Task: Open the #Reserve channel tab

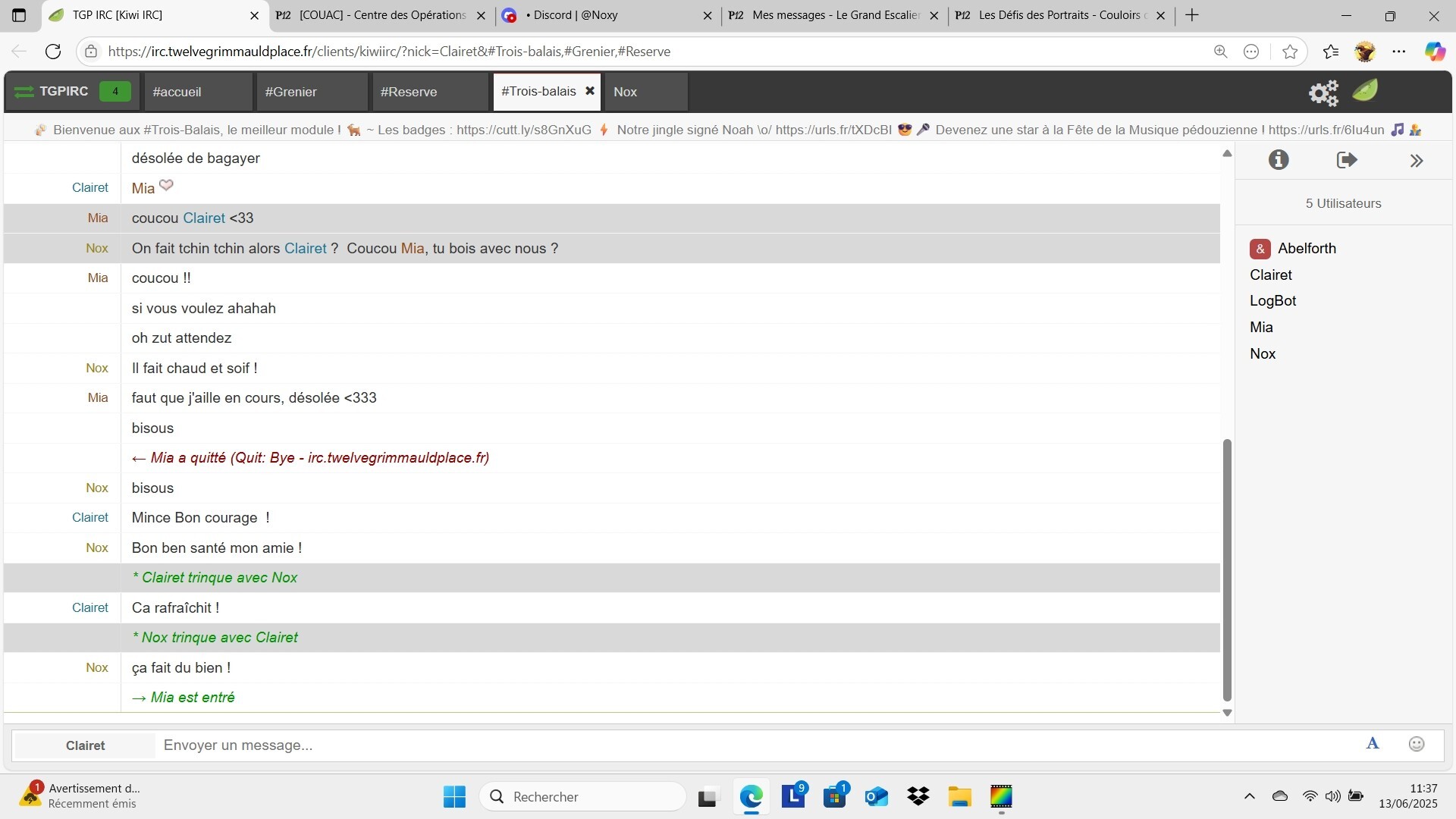Action: [x=408, y=92]
